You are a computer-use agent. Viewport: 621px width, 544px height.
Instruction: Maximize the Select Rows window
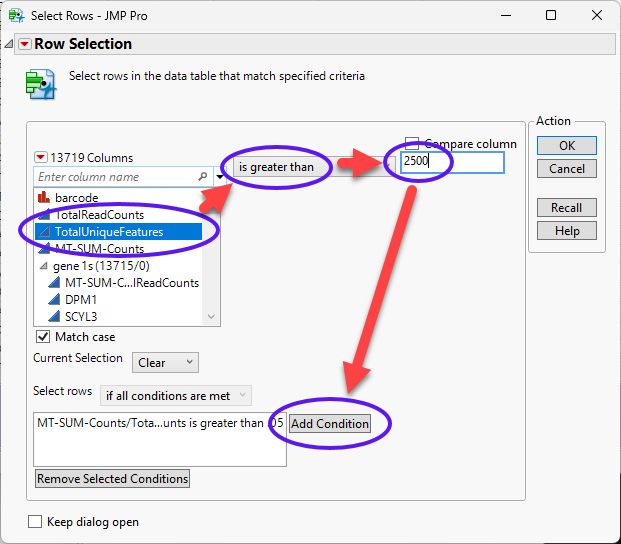point(551,15)
